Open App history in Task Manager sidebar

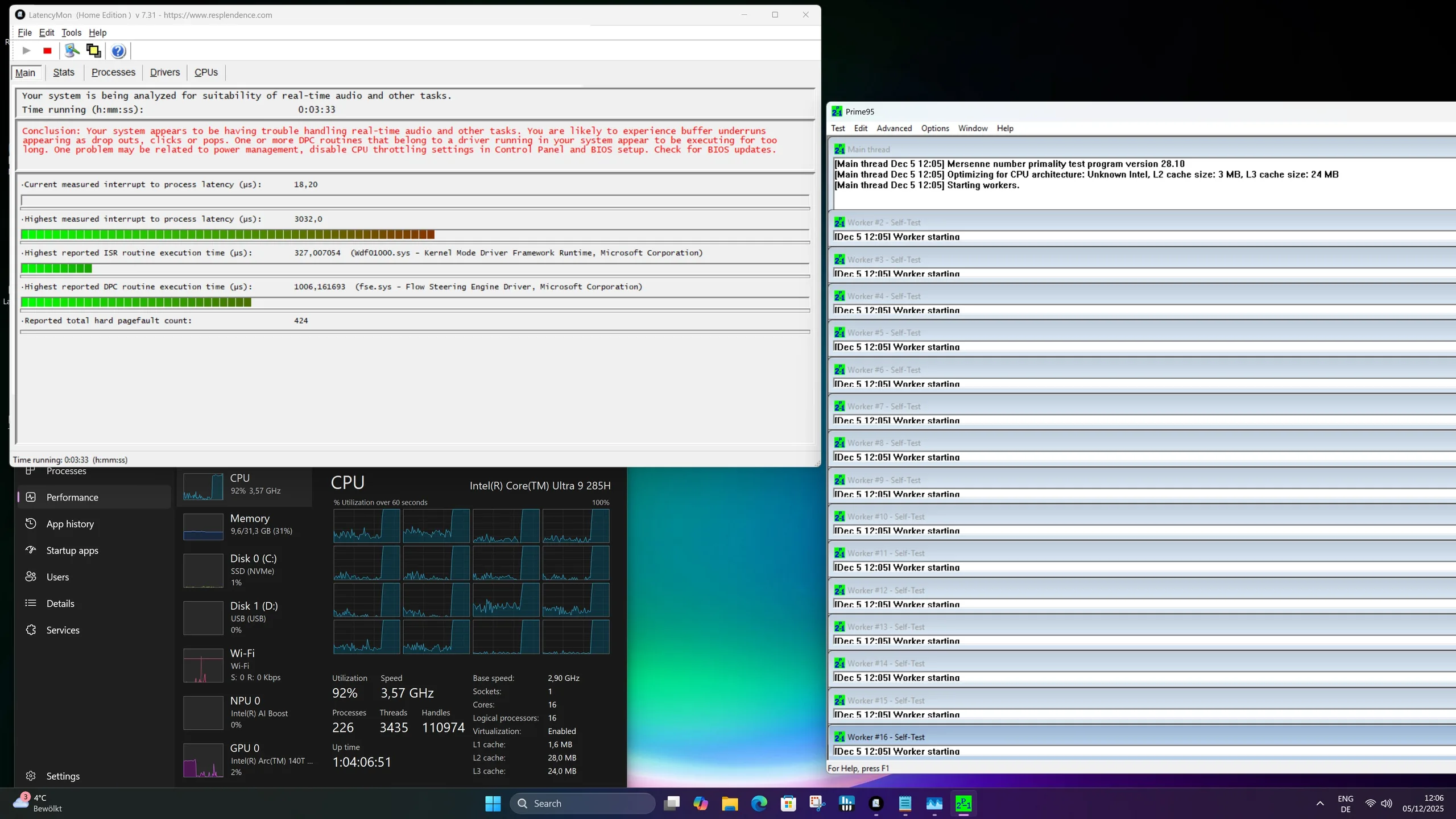tap(70, 524)
